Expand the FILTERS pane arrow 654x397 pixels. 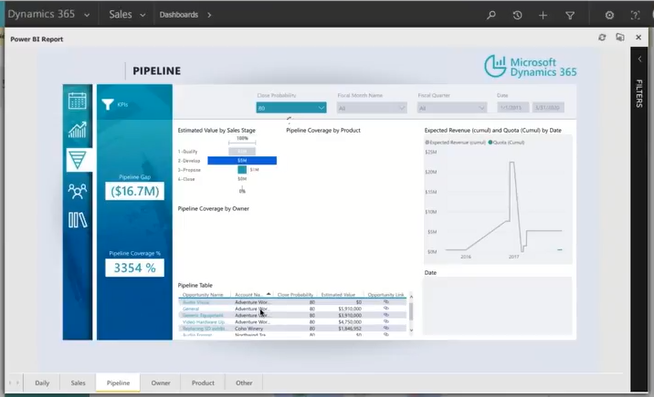pos(640,59)
